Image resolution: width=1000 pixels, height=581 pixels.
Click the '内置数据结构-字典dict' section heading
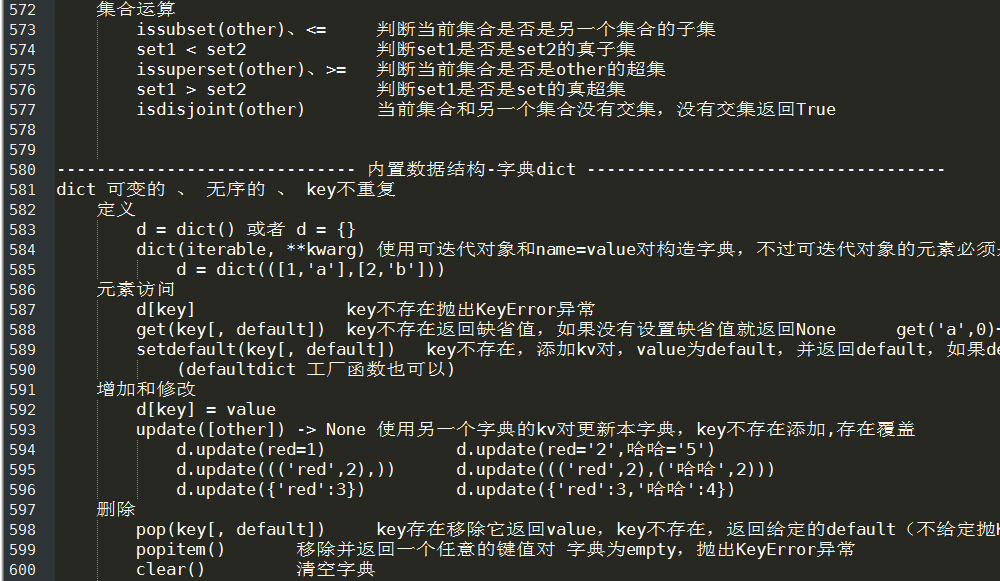pyautogui.click(x=472, y=170)
